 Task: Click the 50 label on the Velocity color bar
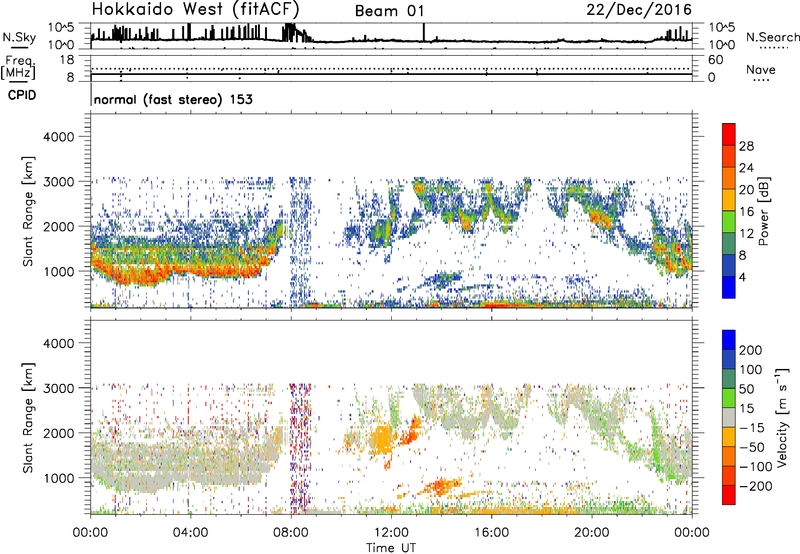[746, 389]
